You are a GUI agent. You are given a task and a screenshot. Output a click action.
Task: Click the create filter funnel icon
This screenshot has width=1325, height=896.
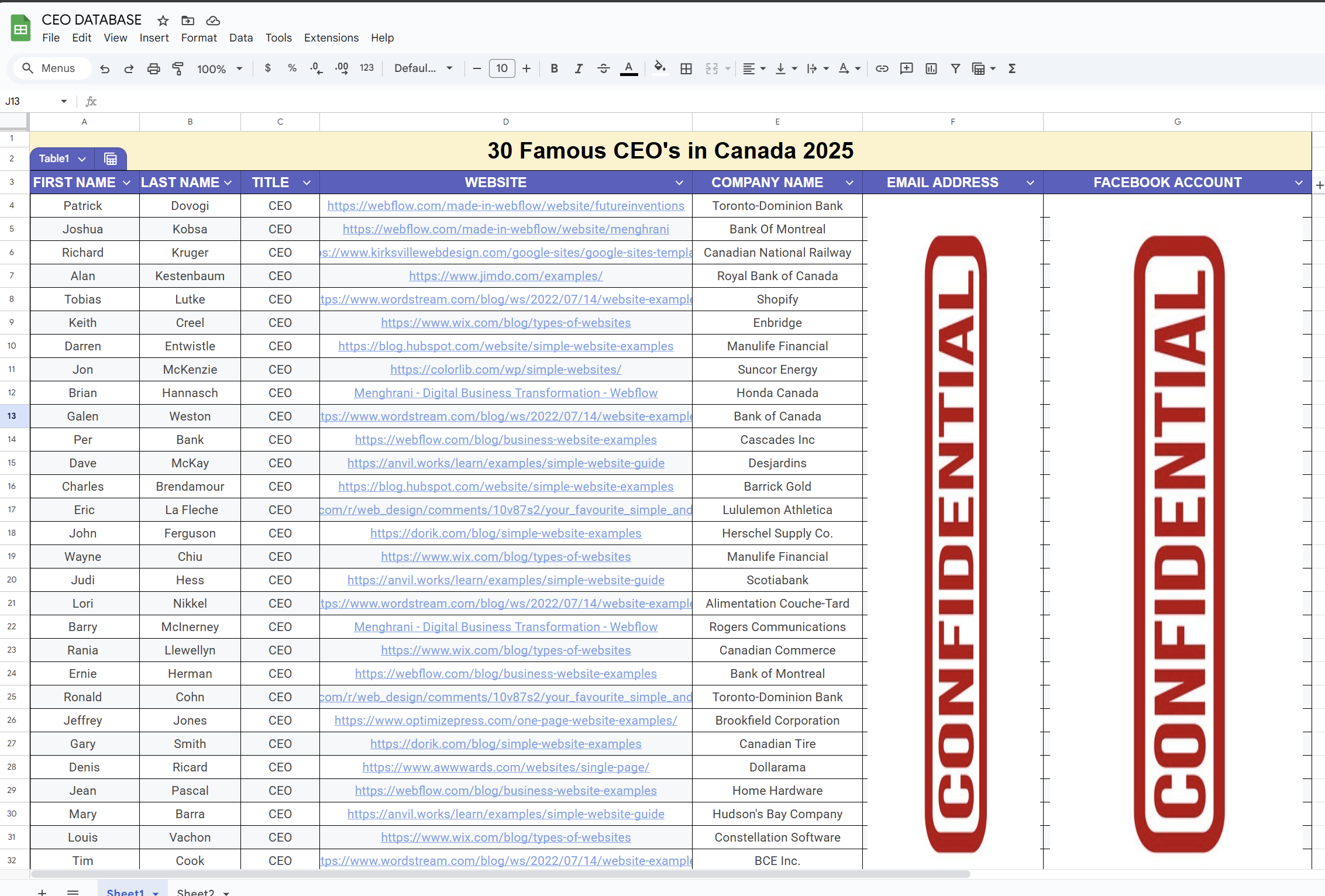click(955, 68)
